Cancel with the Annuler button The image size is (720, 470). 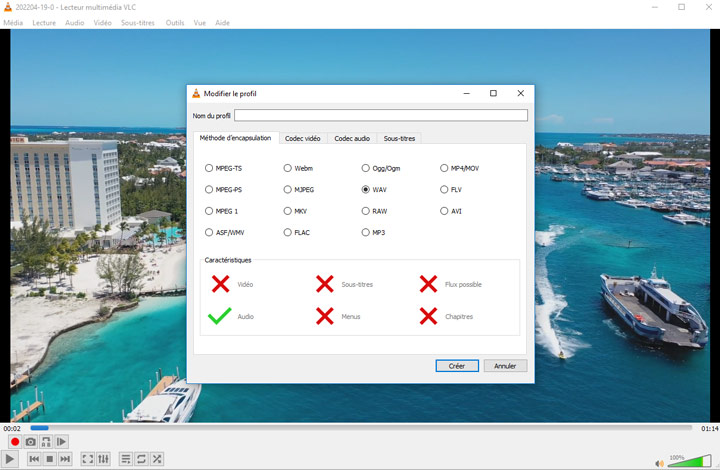click(505, 366)
